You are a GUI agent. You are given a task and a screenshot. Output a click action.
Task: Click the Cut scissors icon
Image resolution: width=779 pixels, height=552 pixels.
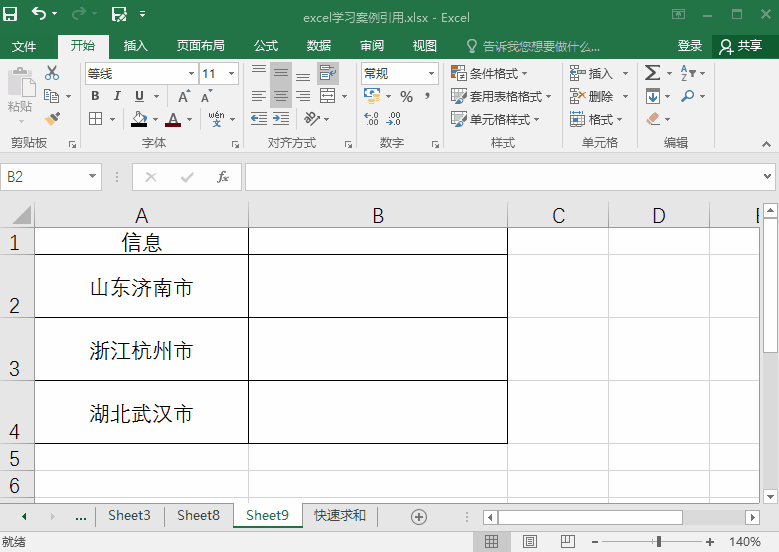coord(52,73)
